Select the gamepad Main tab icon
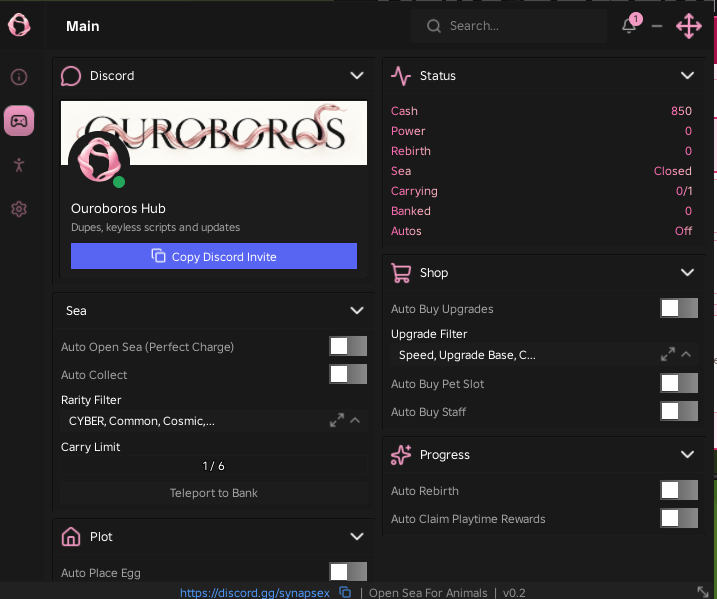 pos(19,121)
